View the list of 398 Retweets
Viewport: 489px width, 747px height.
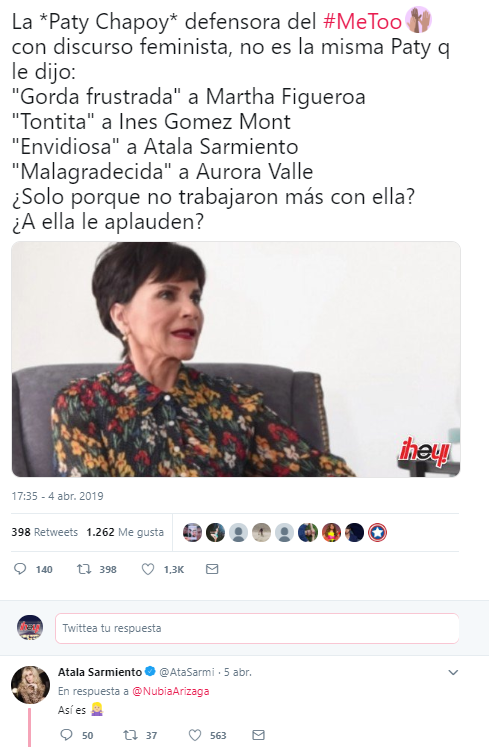click(x=44, y=532)
